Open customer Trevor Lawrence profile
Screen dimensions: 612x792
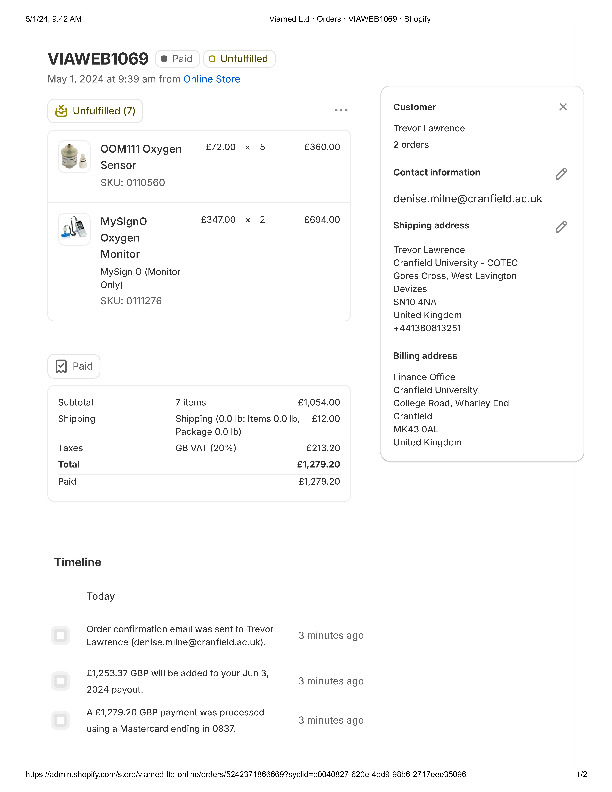pos(429,128)
